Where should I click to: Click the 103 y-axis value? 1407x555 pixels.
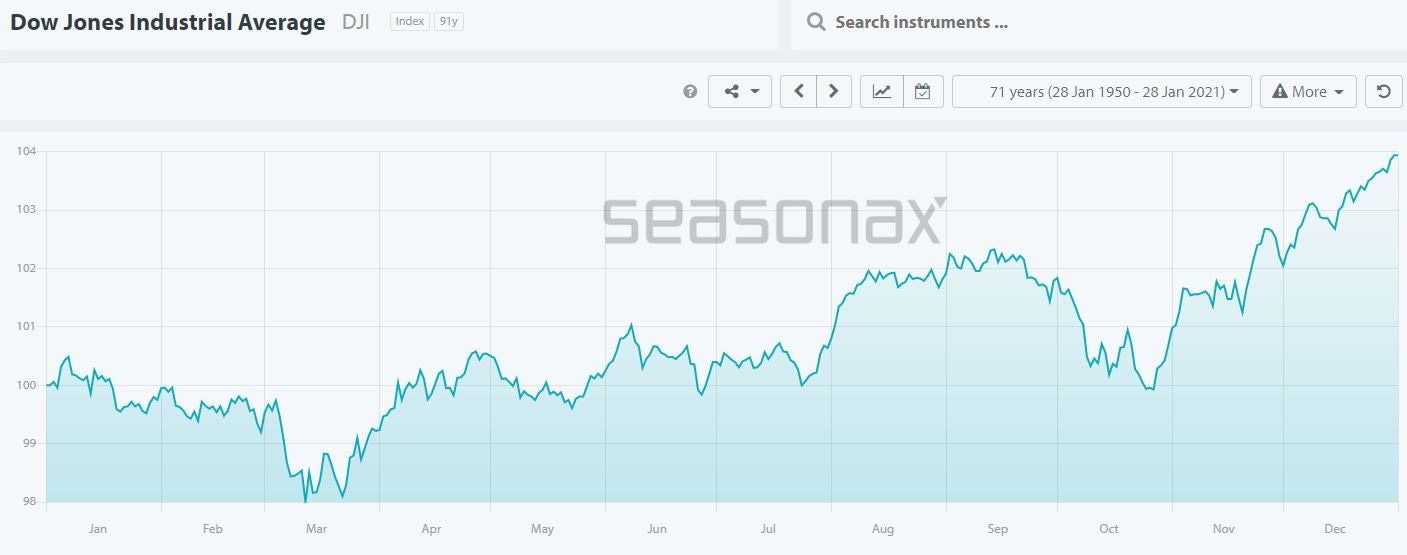(x=26, y=210)
